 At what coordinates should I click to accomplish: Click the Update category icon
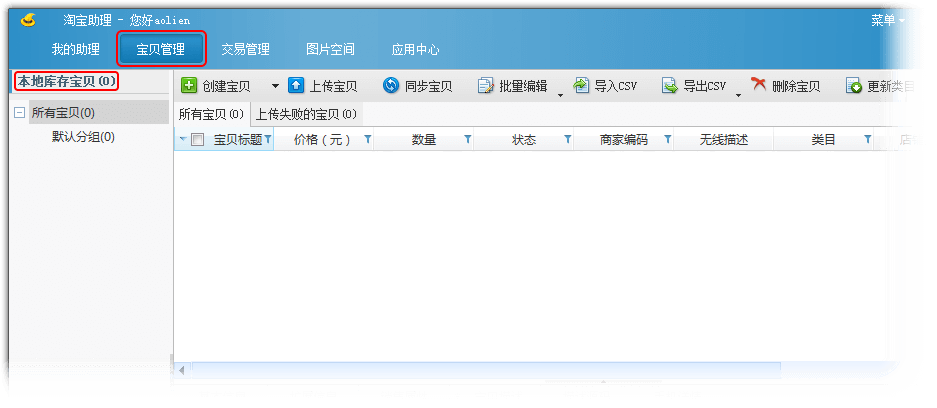pos(854,86)
